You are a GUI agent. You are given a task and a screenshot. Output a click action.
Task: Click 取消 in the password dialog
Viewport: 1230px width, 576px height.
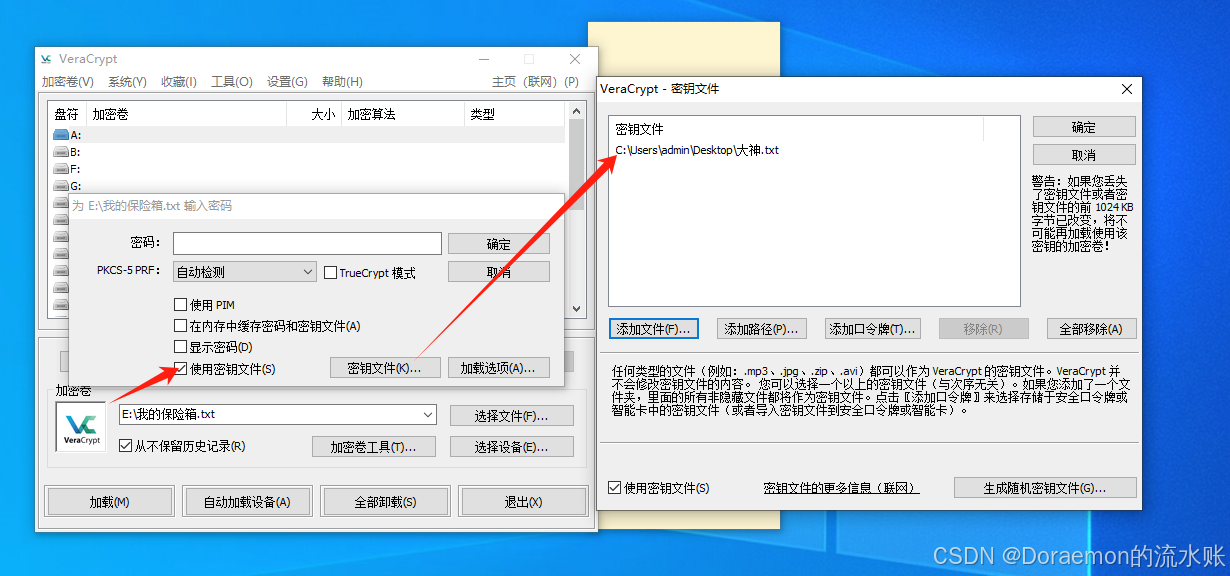(x=499, y=272)
